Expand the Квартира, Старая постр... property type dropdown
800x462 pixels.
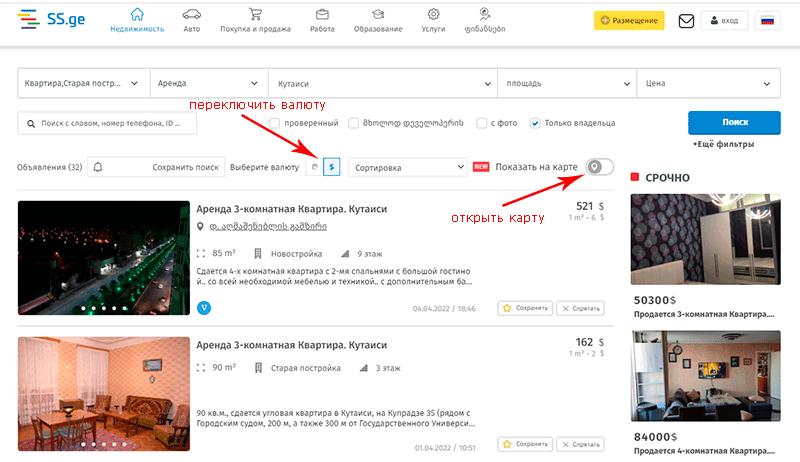point(84,83)
